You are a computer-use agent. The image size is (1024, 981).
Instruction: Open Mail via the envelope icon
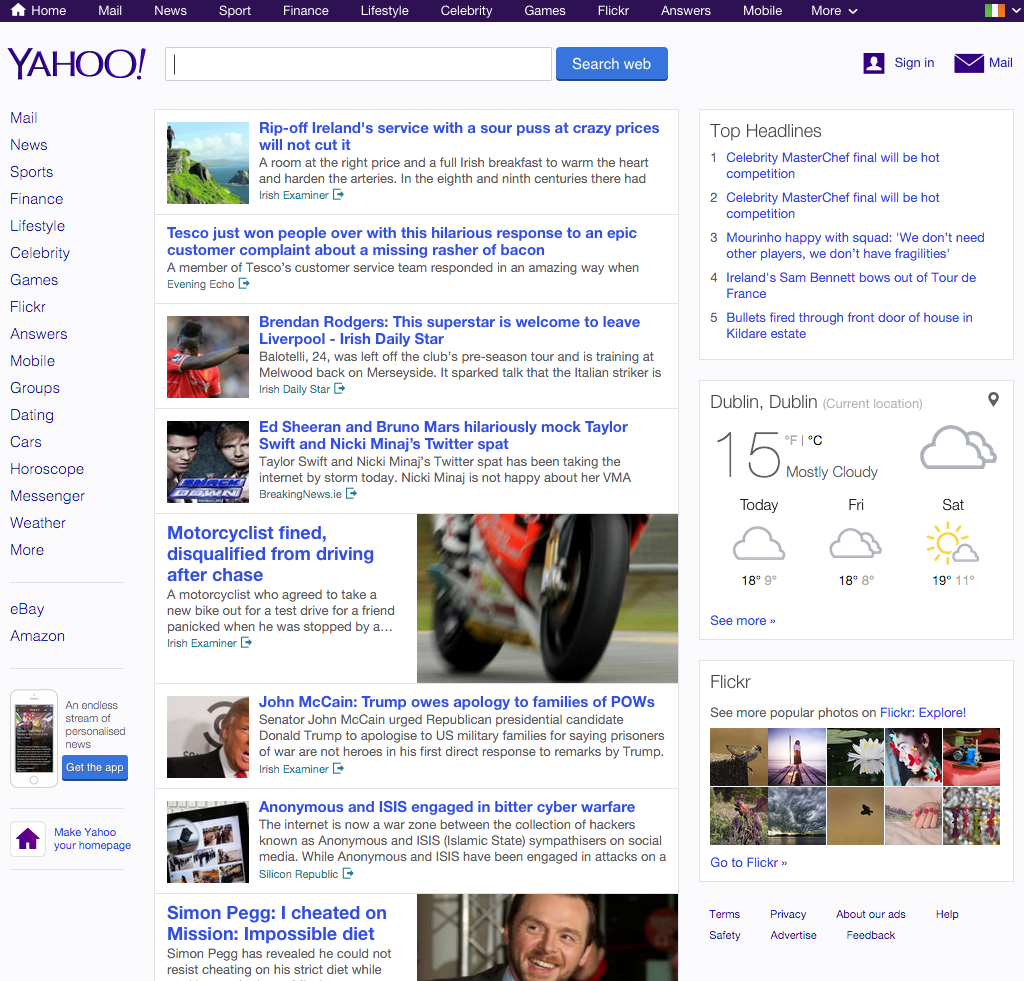coord(968,63)
